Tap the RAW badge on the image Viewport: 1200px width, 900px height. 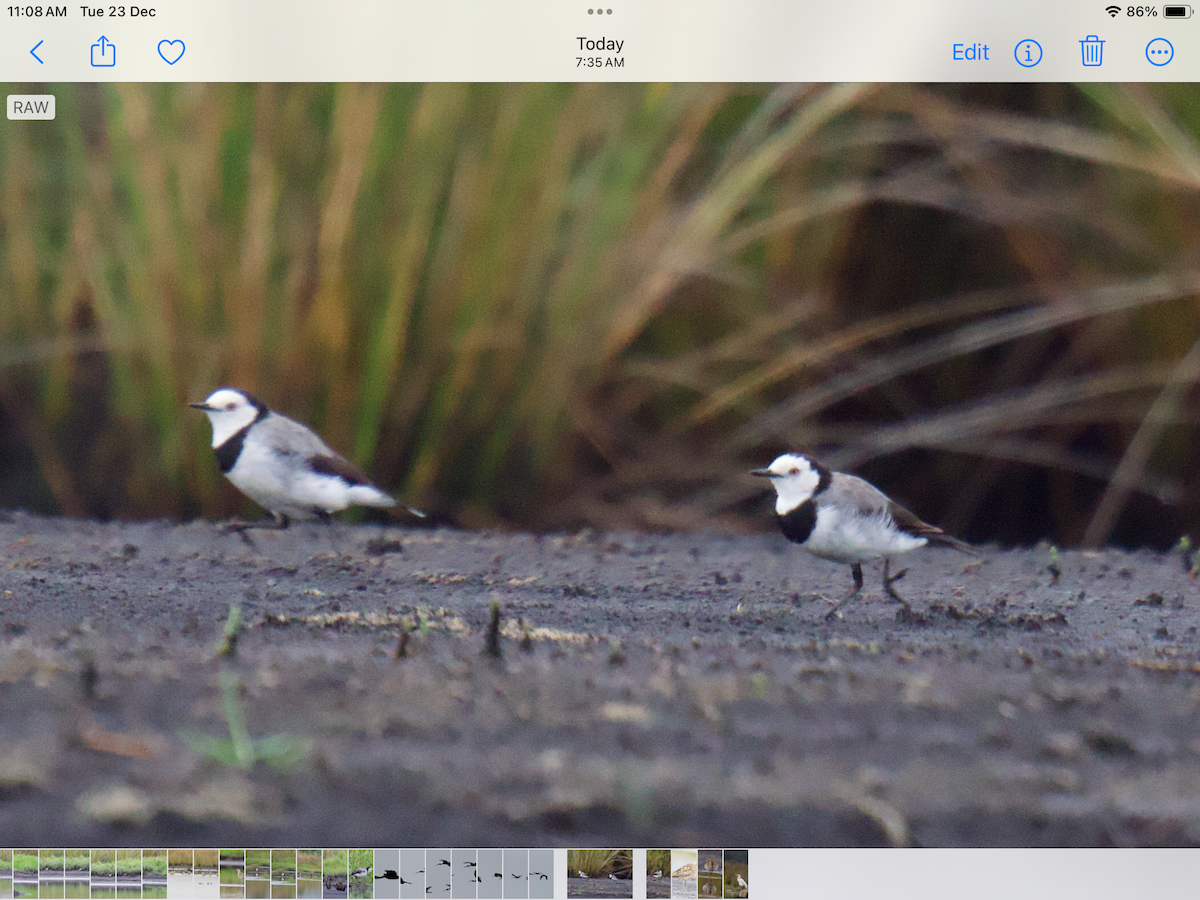pyautogui.click(x=30, y=106)
